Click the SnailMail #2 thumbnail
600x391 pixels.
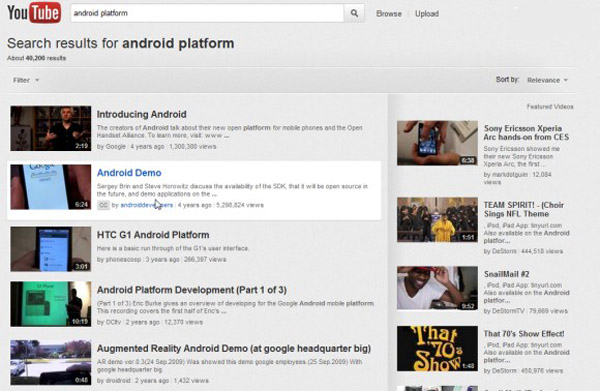pos(437,288)
